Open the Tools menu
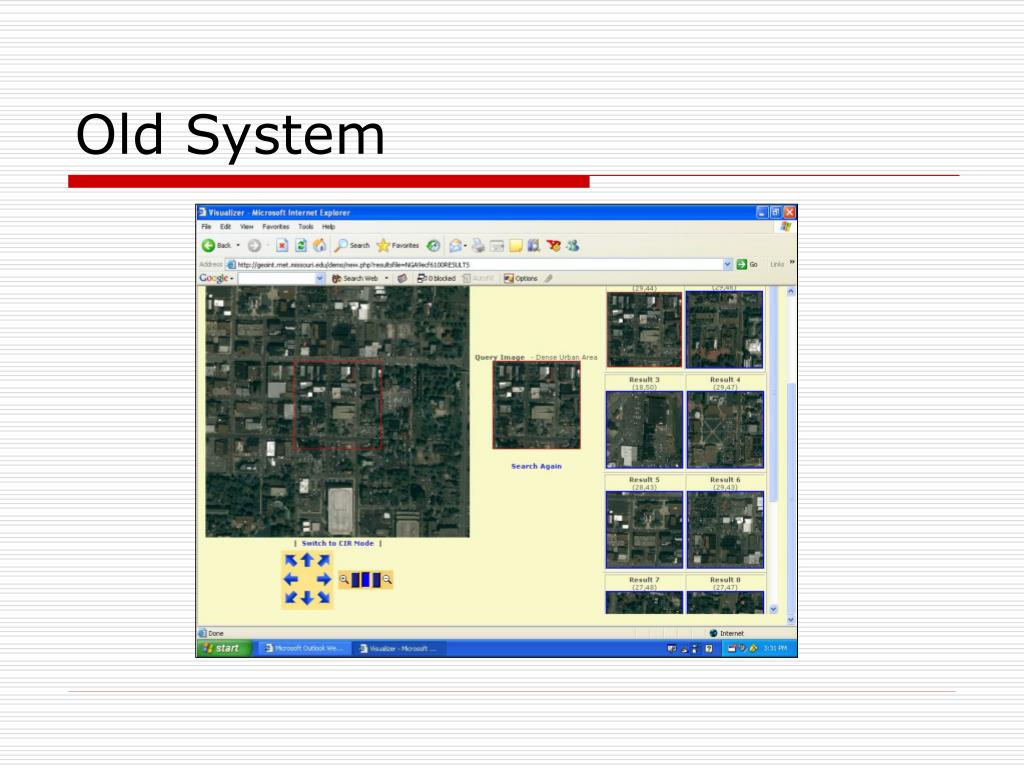The image size is (1024, 768). point(306,227)
